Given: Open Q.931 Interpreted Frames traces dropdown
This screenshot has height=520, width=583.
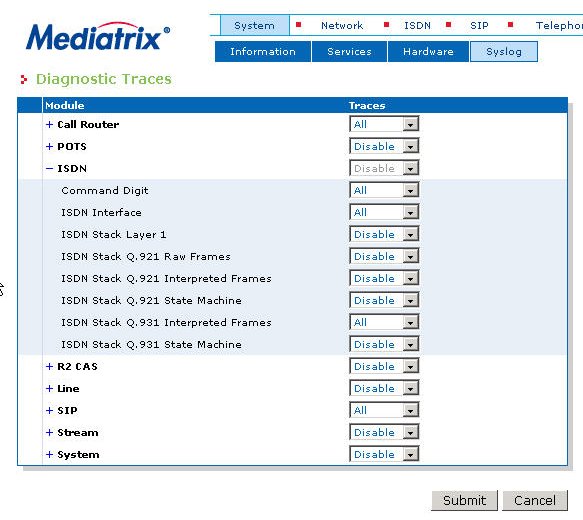Looking at the screenshot, I should 384,322.
